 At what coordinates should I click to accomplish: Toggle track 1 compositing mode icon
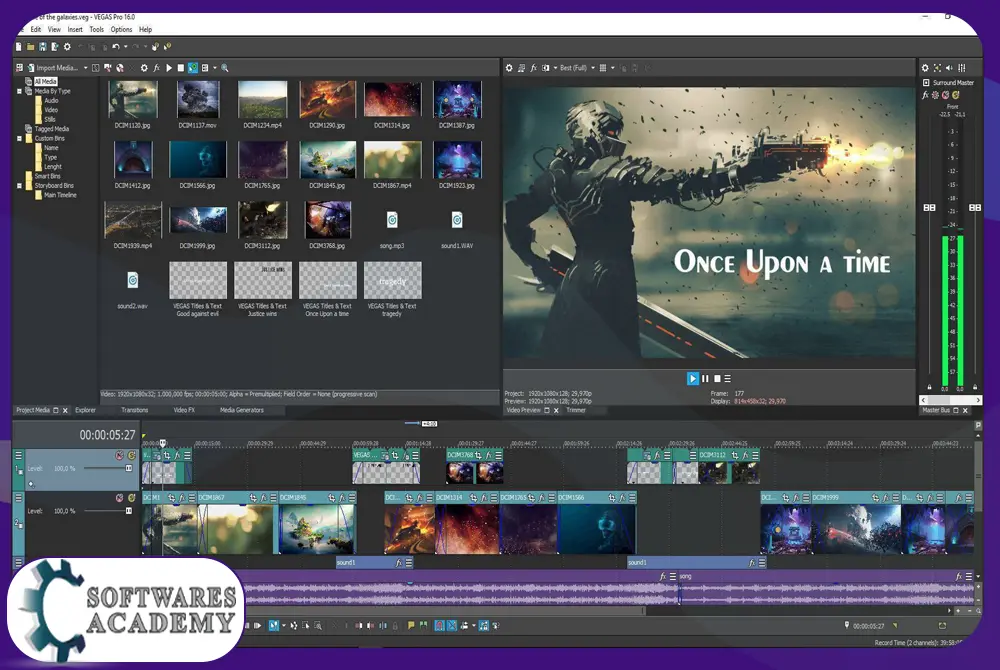click(31, 484)
